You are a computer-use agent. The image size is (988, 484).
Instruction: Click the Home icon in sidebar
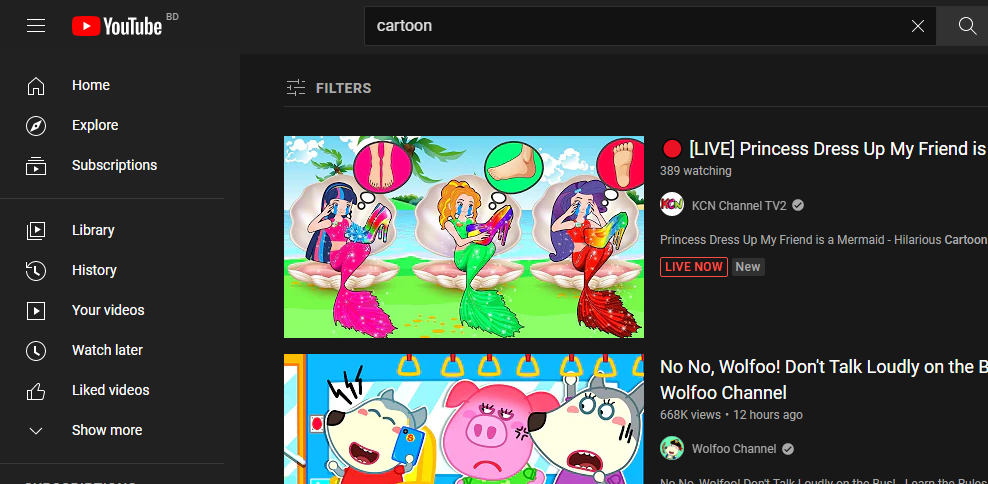pos(36,86)
